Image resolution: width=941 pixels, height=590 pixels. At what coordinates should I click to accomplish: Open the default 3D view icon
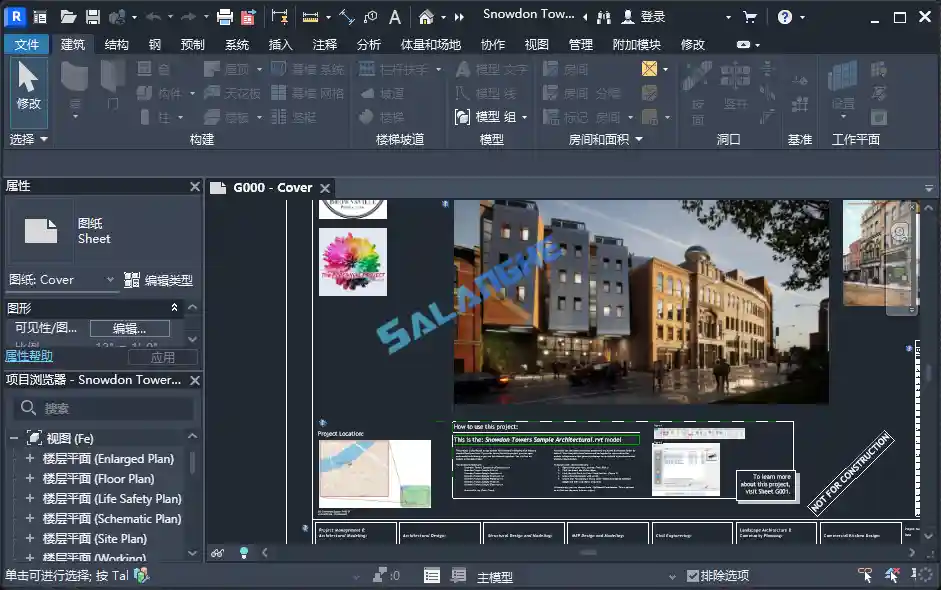pos(425,17)
